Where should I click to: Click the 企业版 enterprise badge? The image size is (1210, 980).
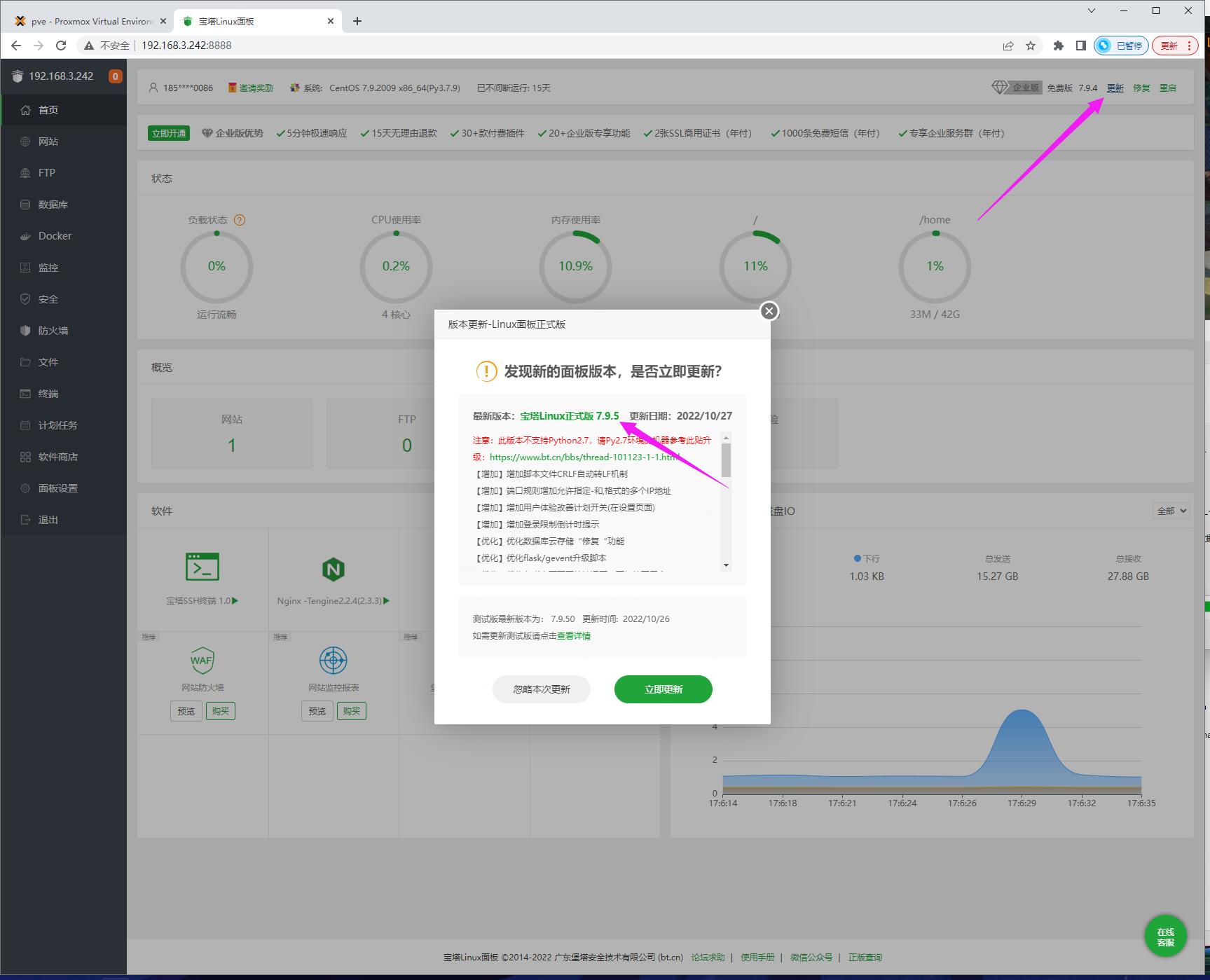[1017, 88]
